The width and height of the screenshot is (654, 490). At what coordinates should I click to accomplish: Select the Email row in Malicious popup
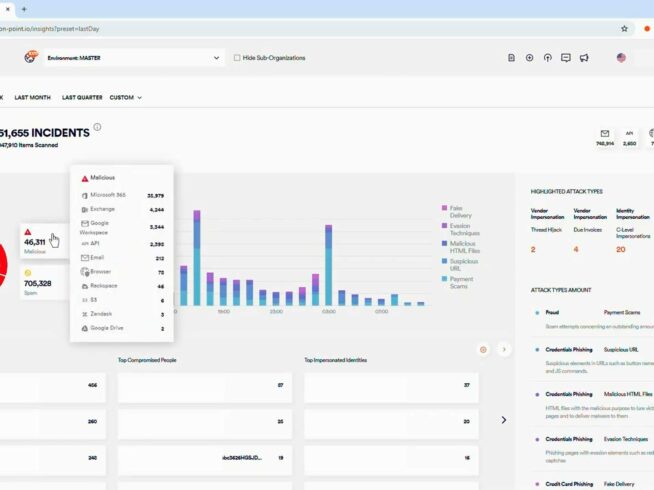(122, 258)
